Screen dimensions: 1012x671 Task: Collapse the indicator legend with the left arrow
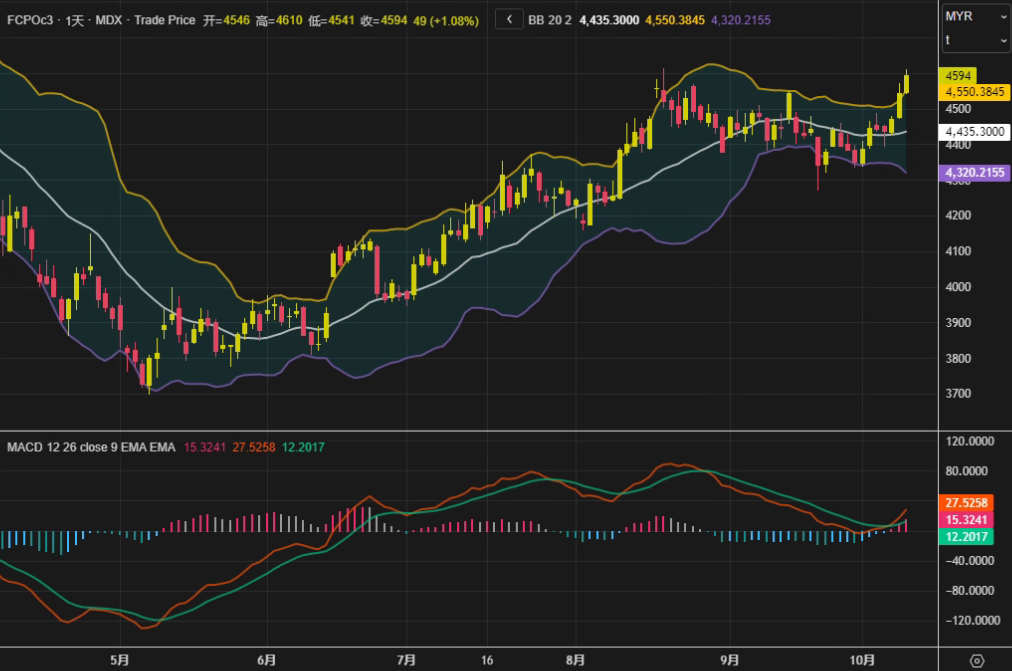point(509,19)
